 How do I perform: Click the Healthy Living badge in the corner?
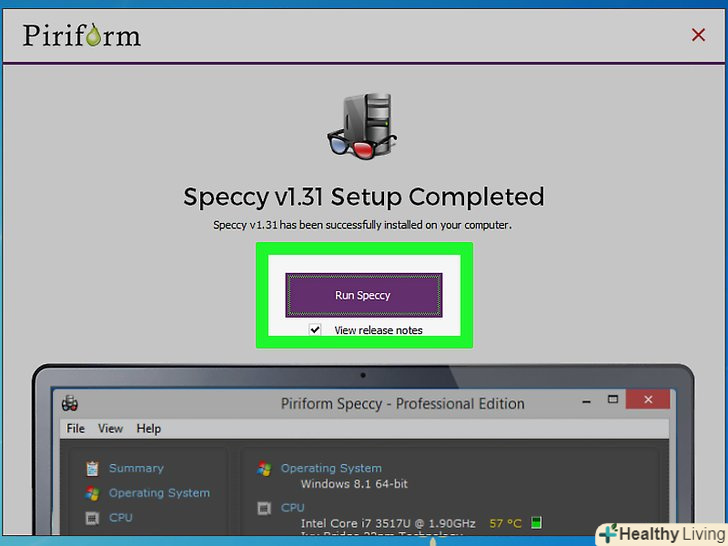(662, 534)
